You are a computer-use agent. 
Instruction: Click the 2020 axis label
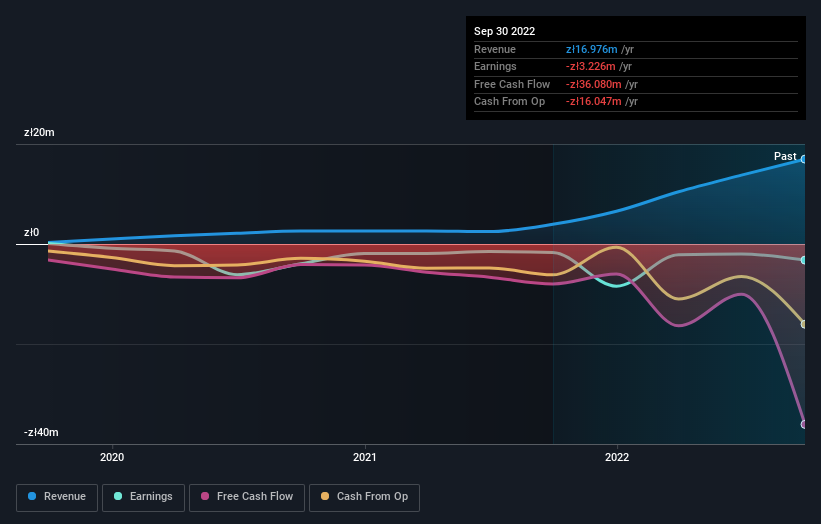(x=112, y=457)
